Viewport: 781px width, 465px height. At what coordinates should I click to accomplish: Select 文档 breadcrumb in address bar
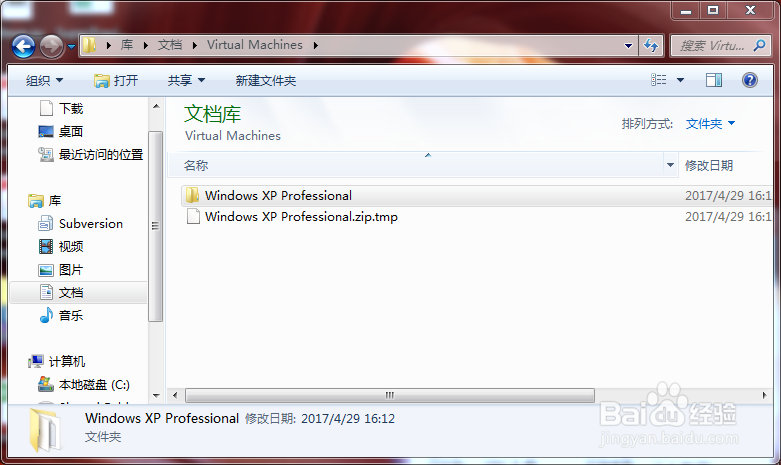click(x=170, y=45)
